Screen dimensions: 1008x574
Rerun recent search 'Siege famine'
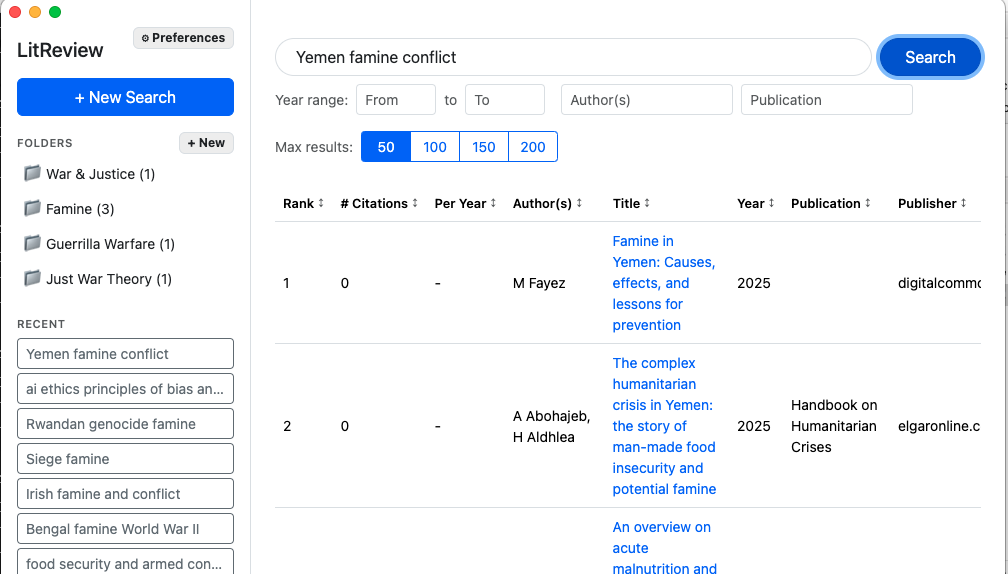point(125,459)
